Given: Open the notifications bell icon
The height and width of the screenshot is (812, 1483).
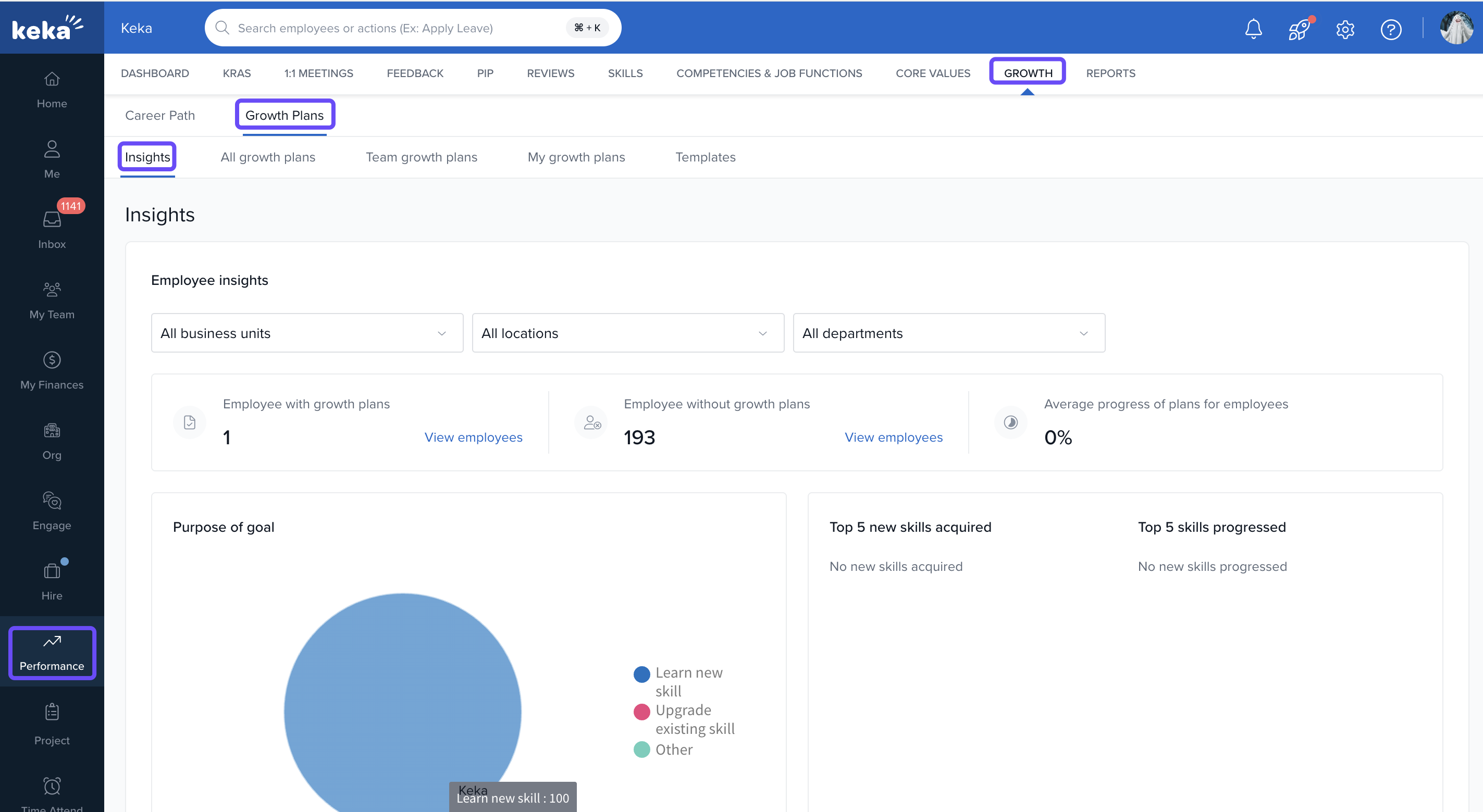Looking at the screenshot, I should pyautogui.click(x=1253, y=28).
